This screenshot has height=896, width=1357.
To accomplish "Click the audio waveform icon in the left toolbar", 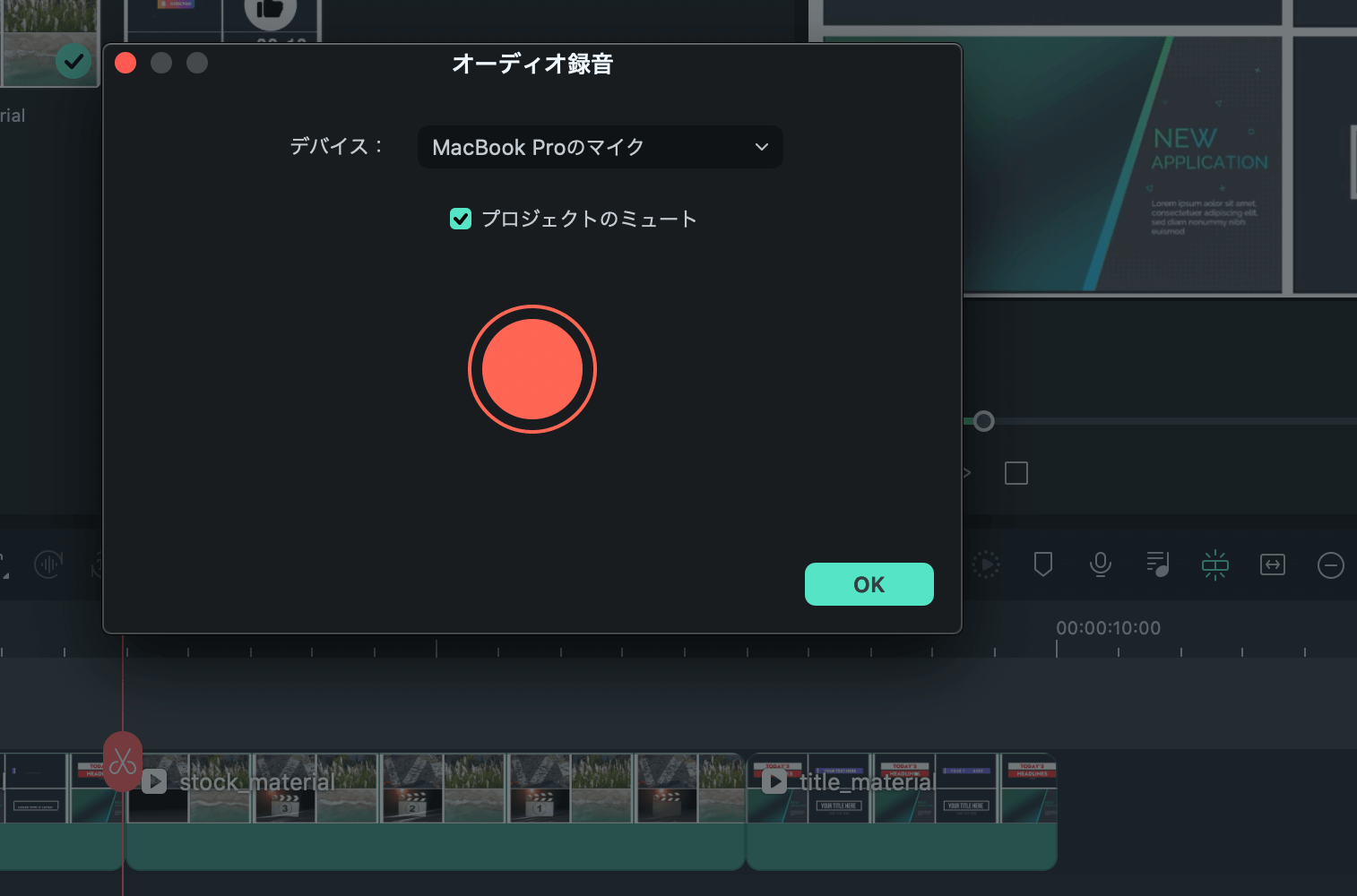I will click(x=48, y=564).
